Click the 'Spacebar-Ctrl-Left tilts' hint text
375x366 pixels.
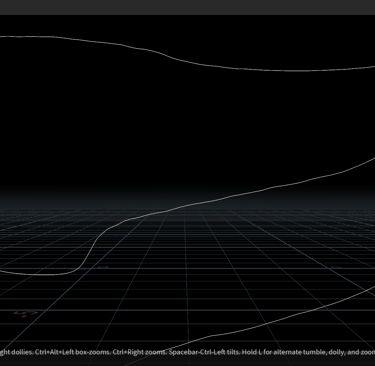pos(201,352)
